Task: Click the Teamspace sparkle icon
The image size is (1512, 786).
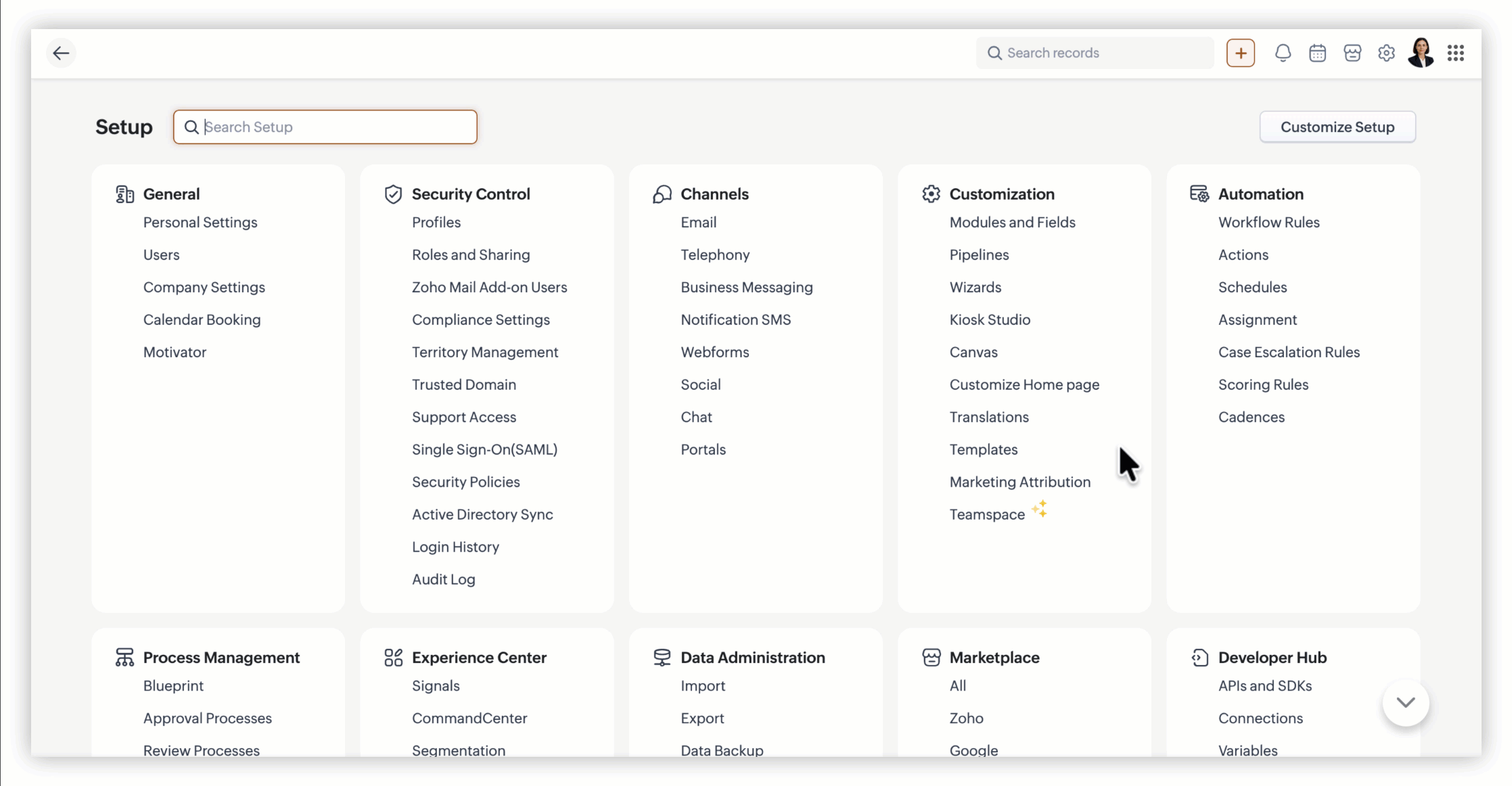Action: [x=1039, y=509]
